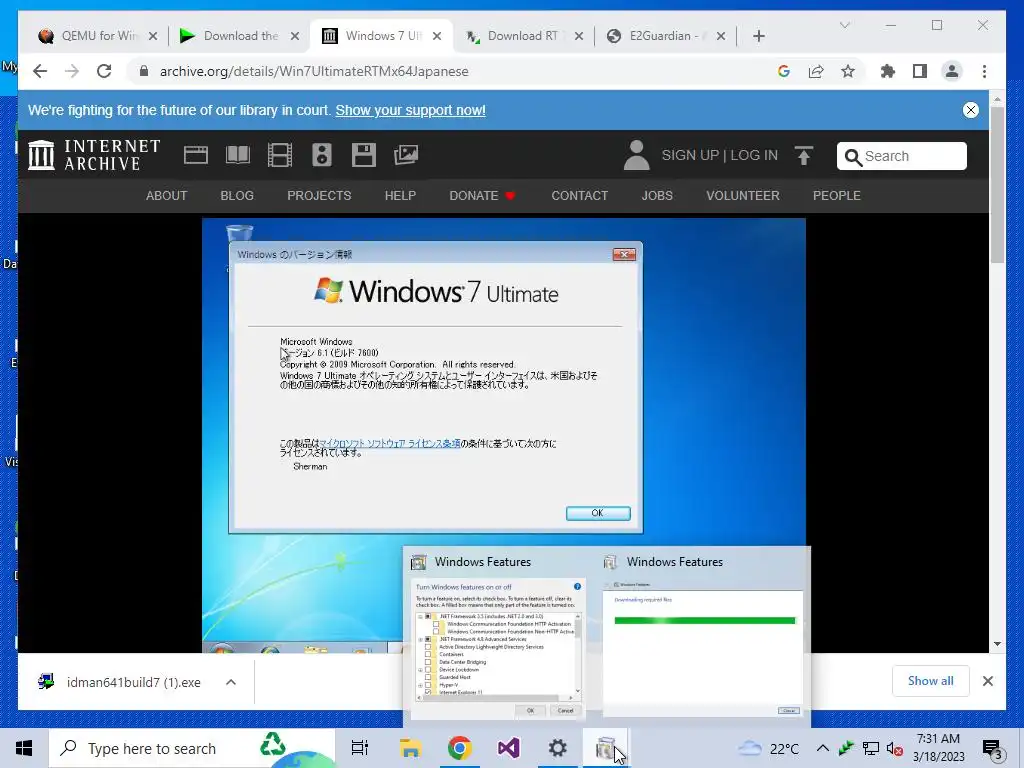Expand idman641build7 download options chevron
Screen dimensions: 1024x768
[231, 682]
